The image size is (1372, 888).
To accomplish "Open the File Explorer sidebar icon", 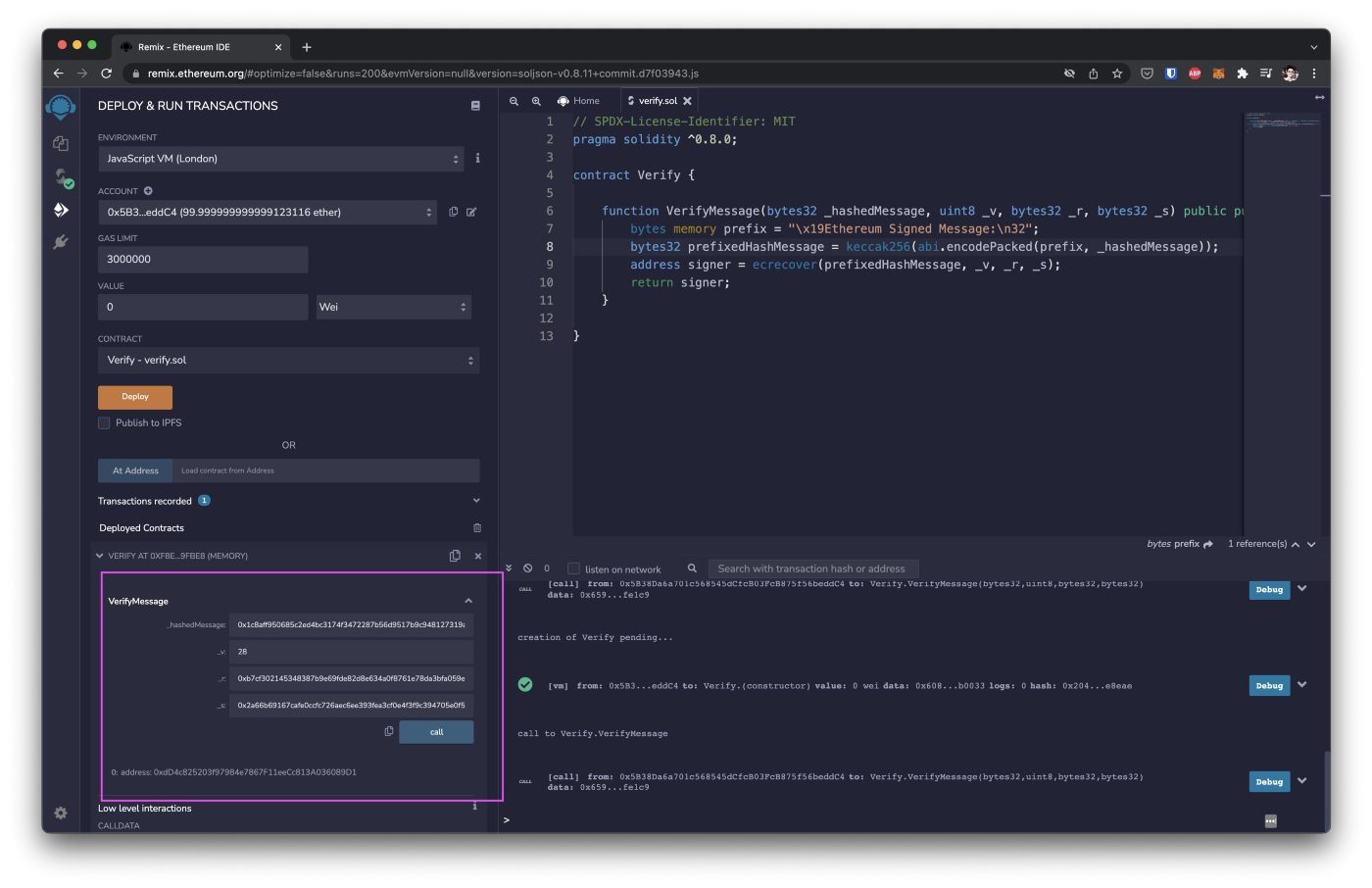I will click(x=61, y=143).
